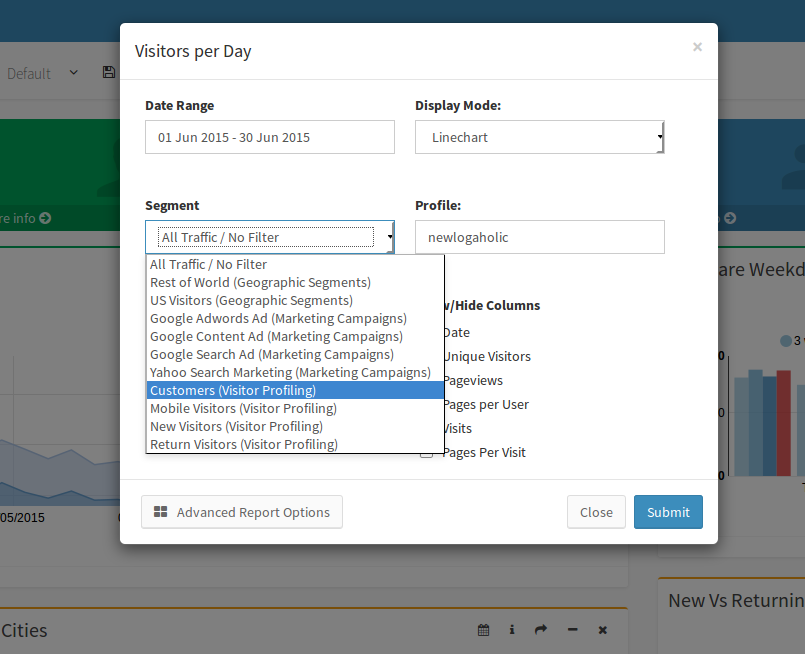
Task: Collapse the Segment dropdown via its arrow
Action: point(389,238)
